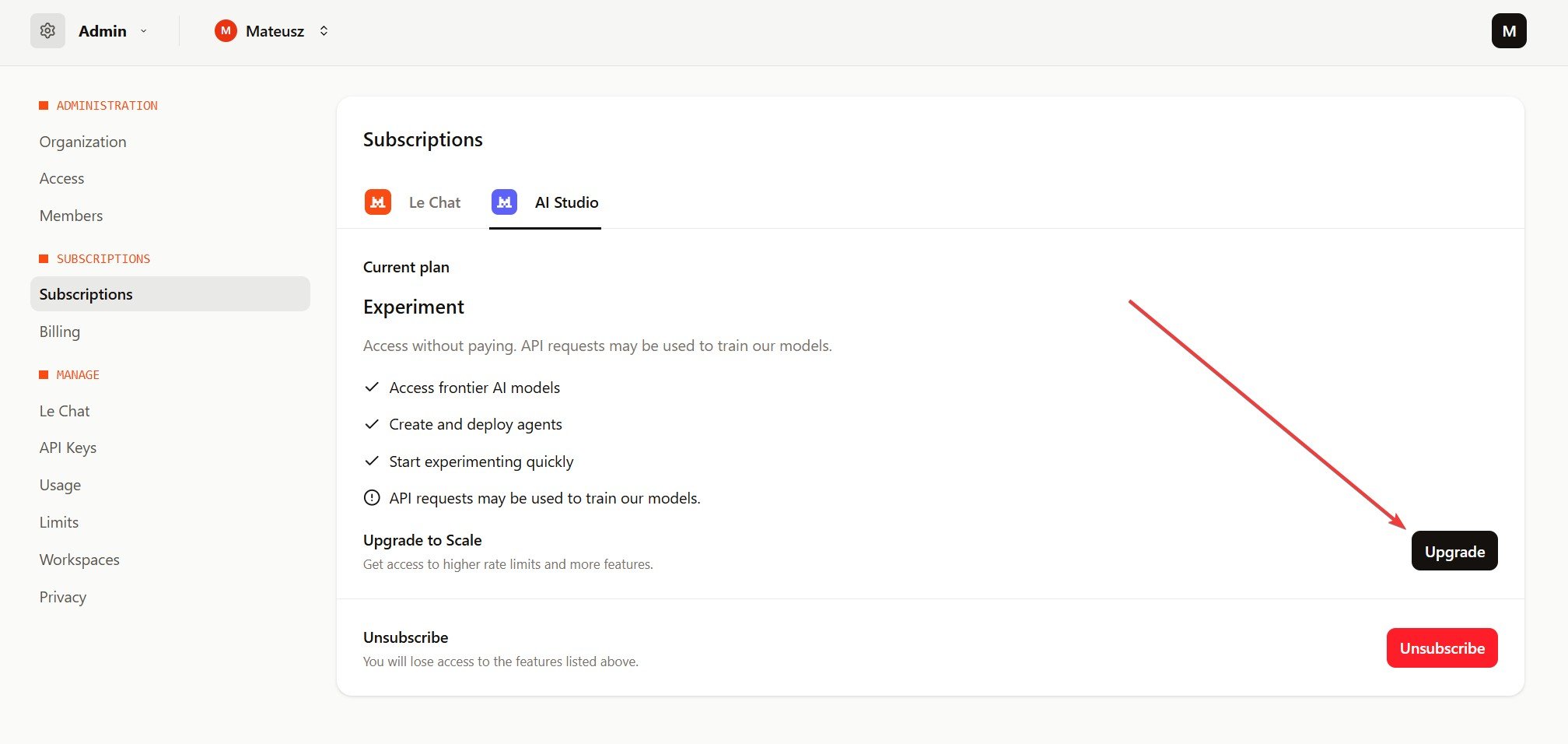The image size is (1568, 744).
Task: Click the black Upgrade button
Action: (x=1454, y=551)
